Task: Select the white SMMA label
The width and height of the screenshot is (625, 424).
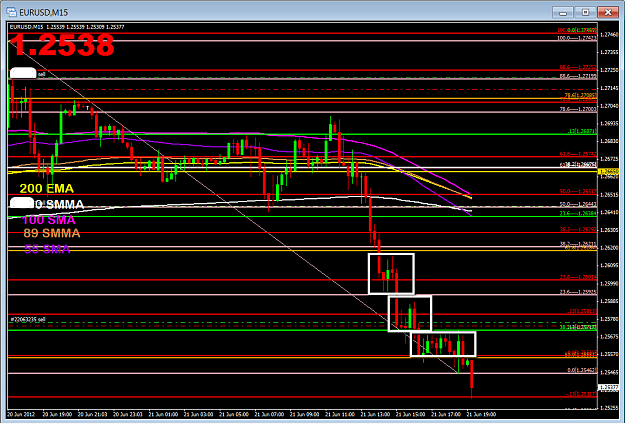Action: (59, 204)
